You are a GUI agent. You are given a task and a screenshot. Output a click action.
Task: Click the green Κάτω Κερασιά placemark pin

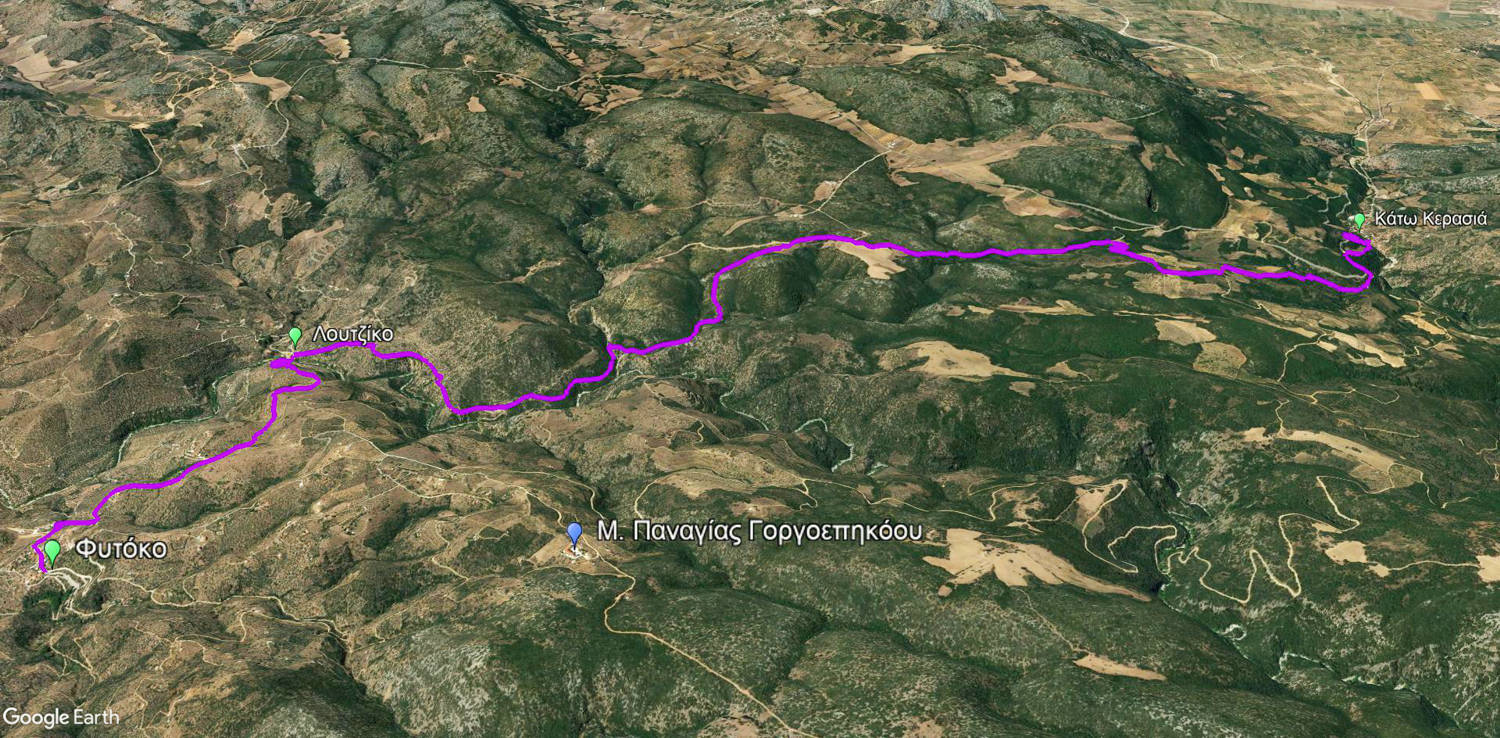1359,221
